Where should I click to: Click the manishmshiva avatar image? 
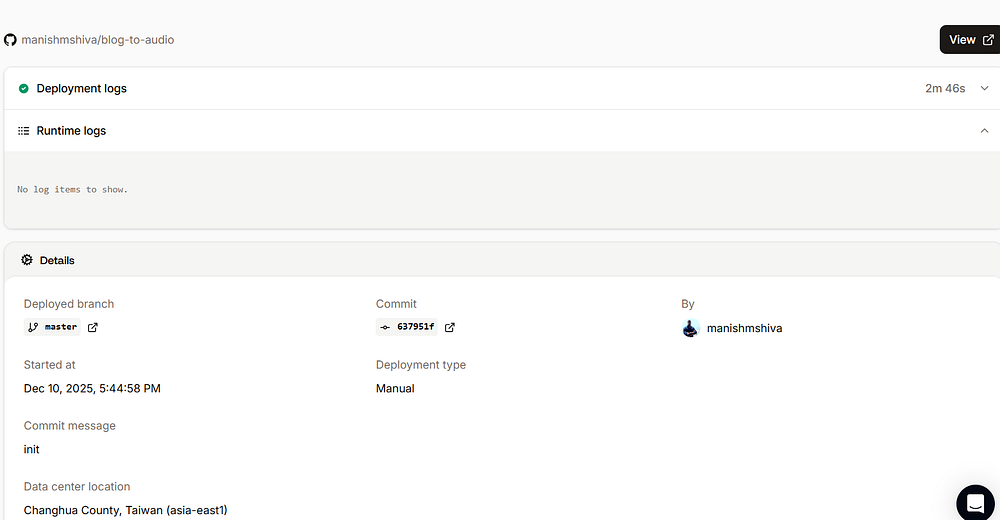pyautogui.click(x=690, y=328)
